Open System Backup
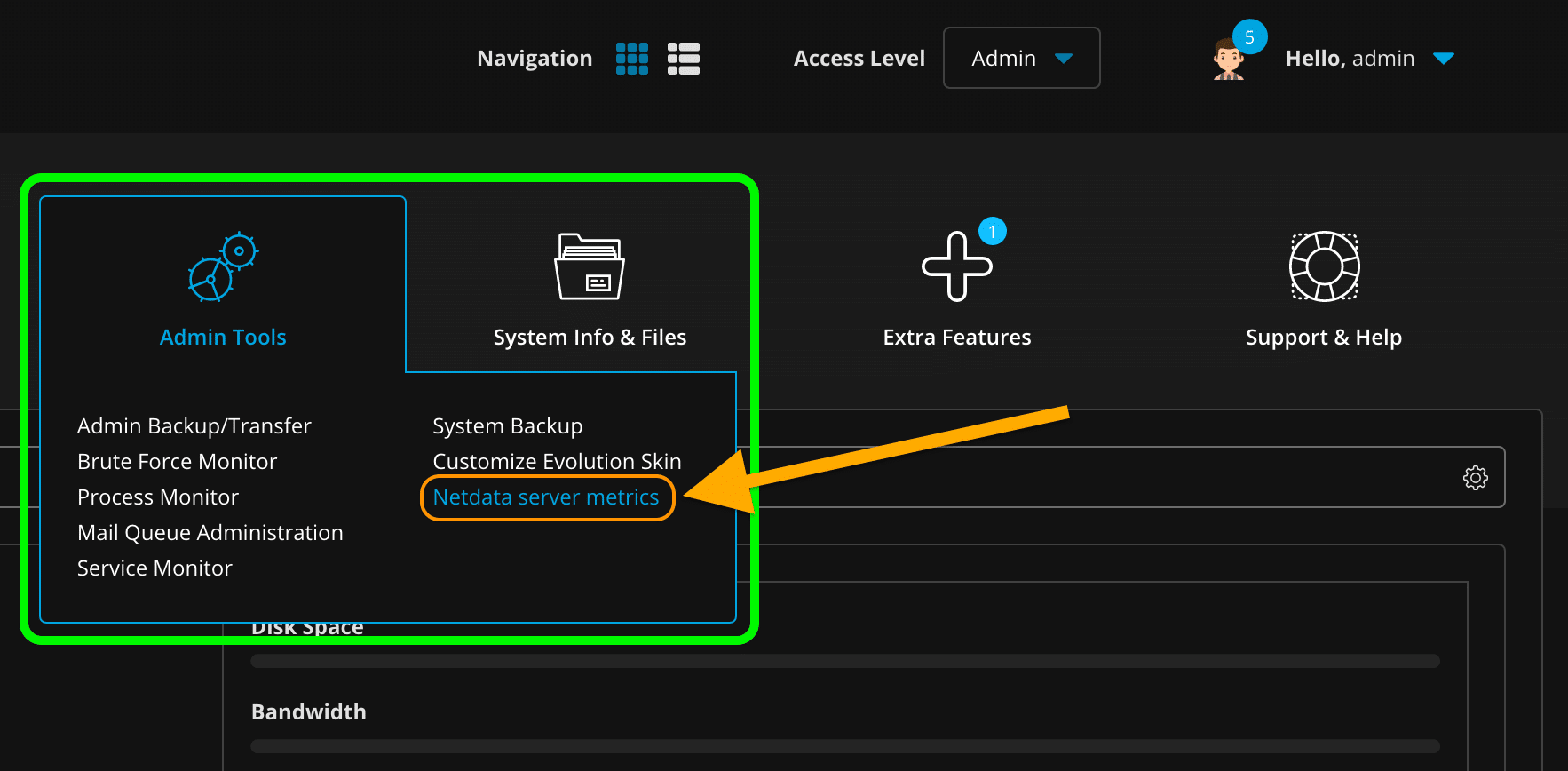The height and width of the screenshot is (771, 1568). (508, 426)
